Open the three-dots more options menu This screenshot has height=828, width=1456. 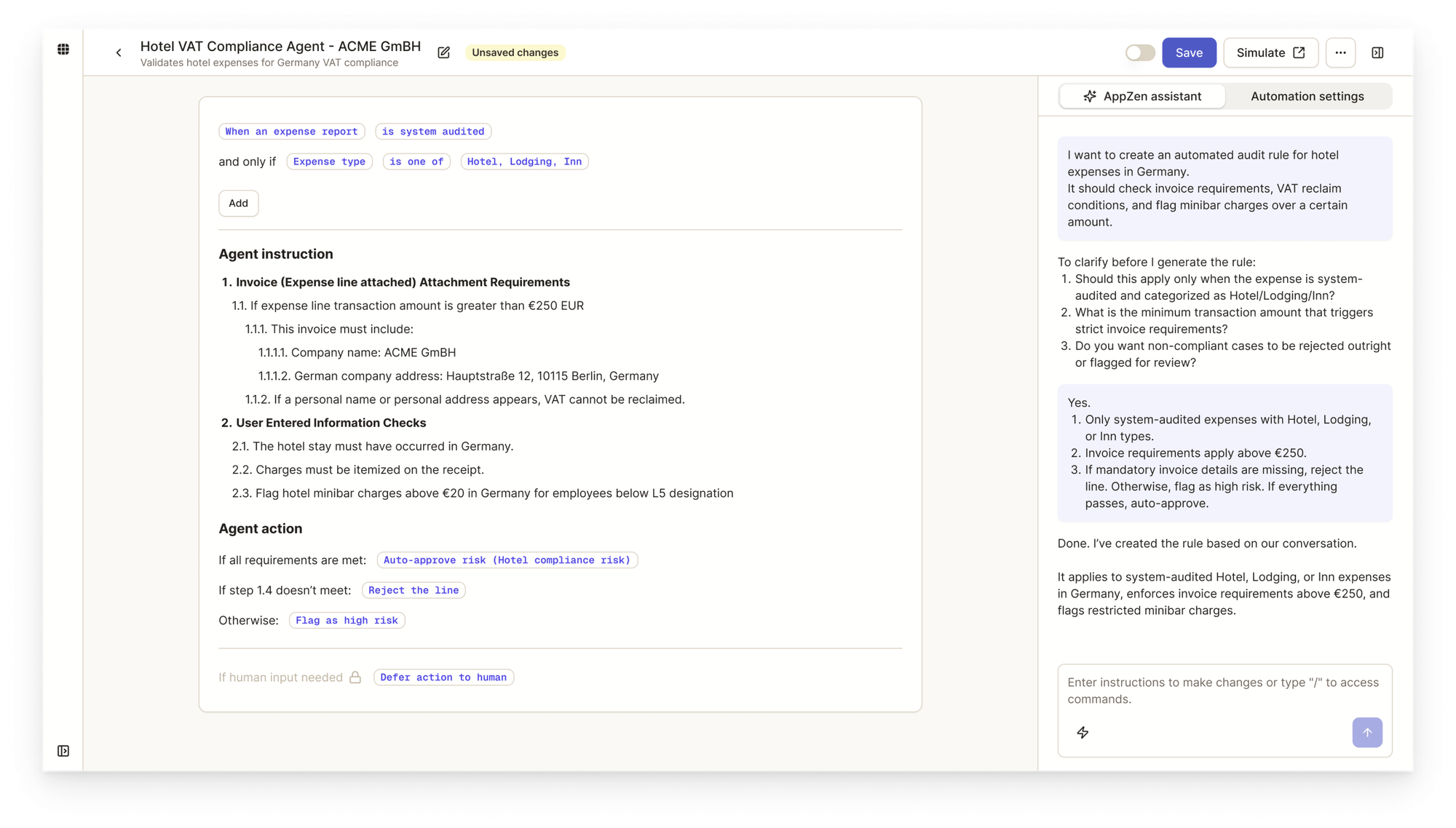click(1340, 52)
